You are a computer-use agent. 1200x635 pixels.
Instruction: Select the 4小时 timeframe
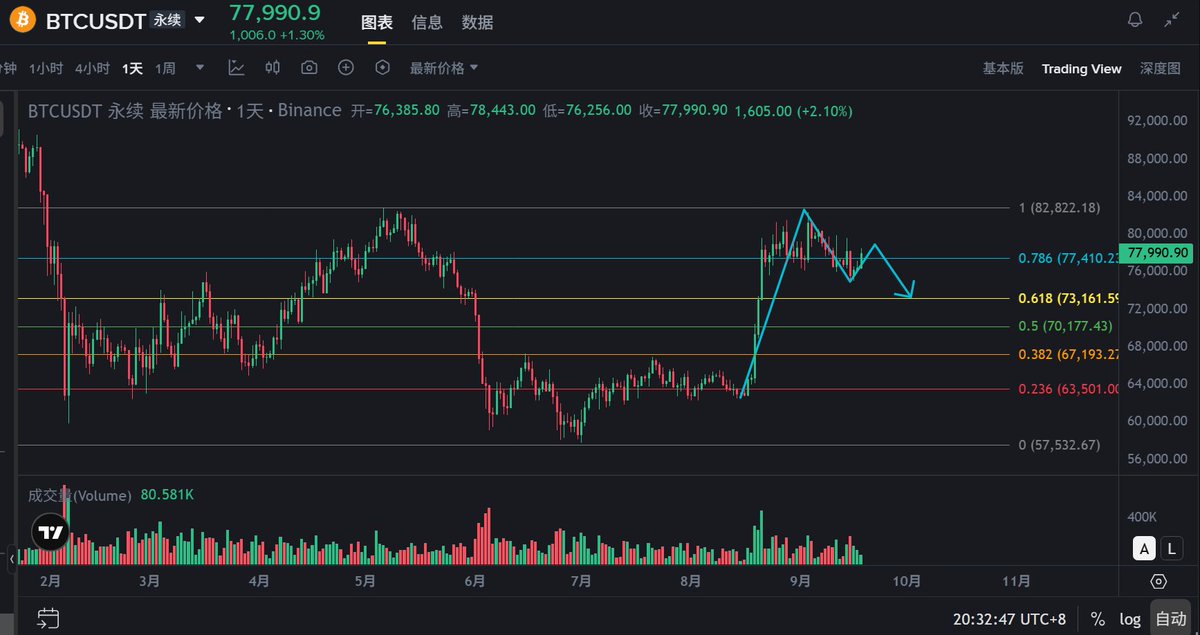(92, 68)
